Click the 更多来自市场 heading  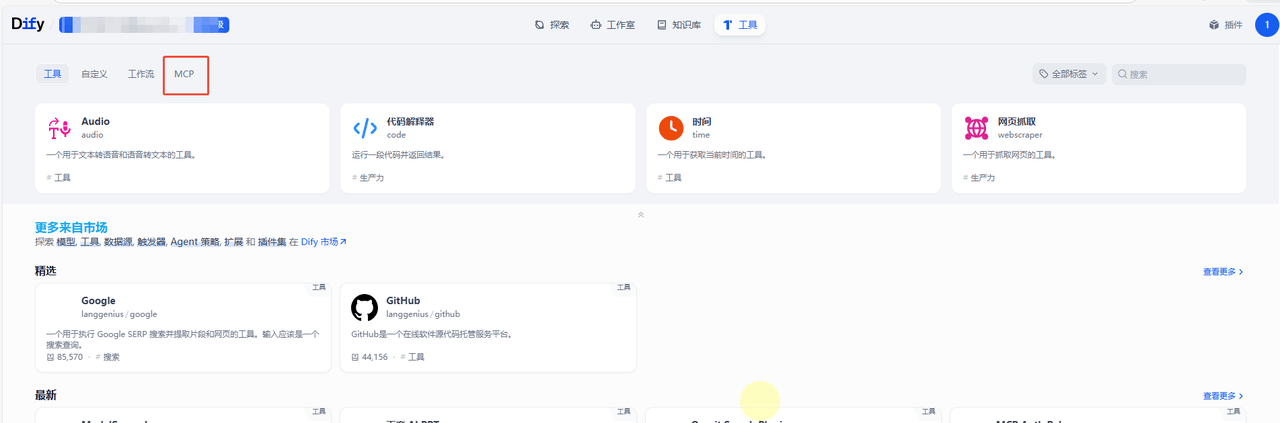71,227
